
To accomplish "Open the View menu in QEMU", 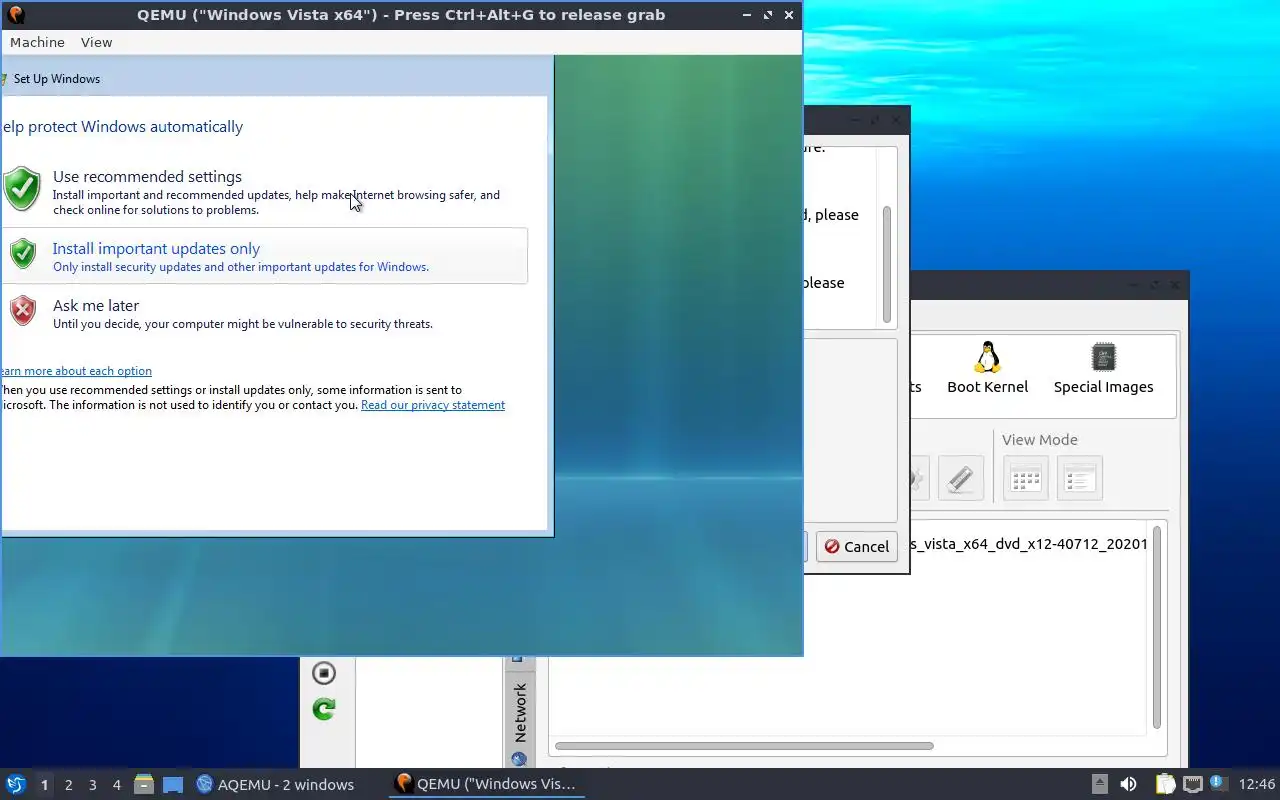I will [x=96, y=42].
